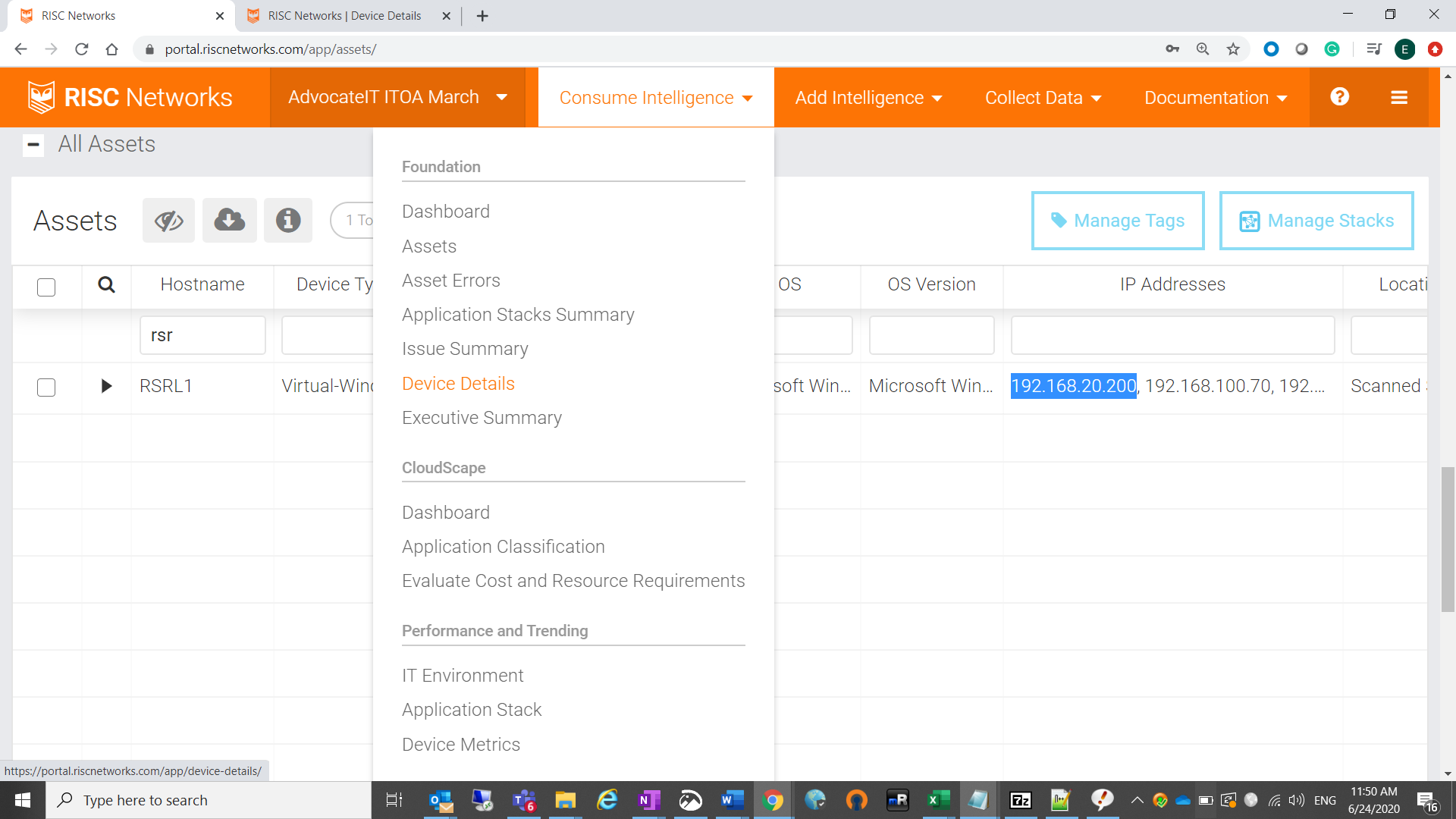The height and width of the screenshot is (819, 1456).
Task: Open the Chrome profile avatar E
Action: coord(1404,49)
